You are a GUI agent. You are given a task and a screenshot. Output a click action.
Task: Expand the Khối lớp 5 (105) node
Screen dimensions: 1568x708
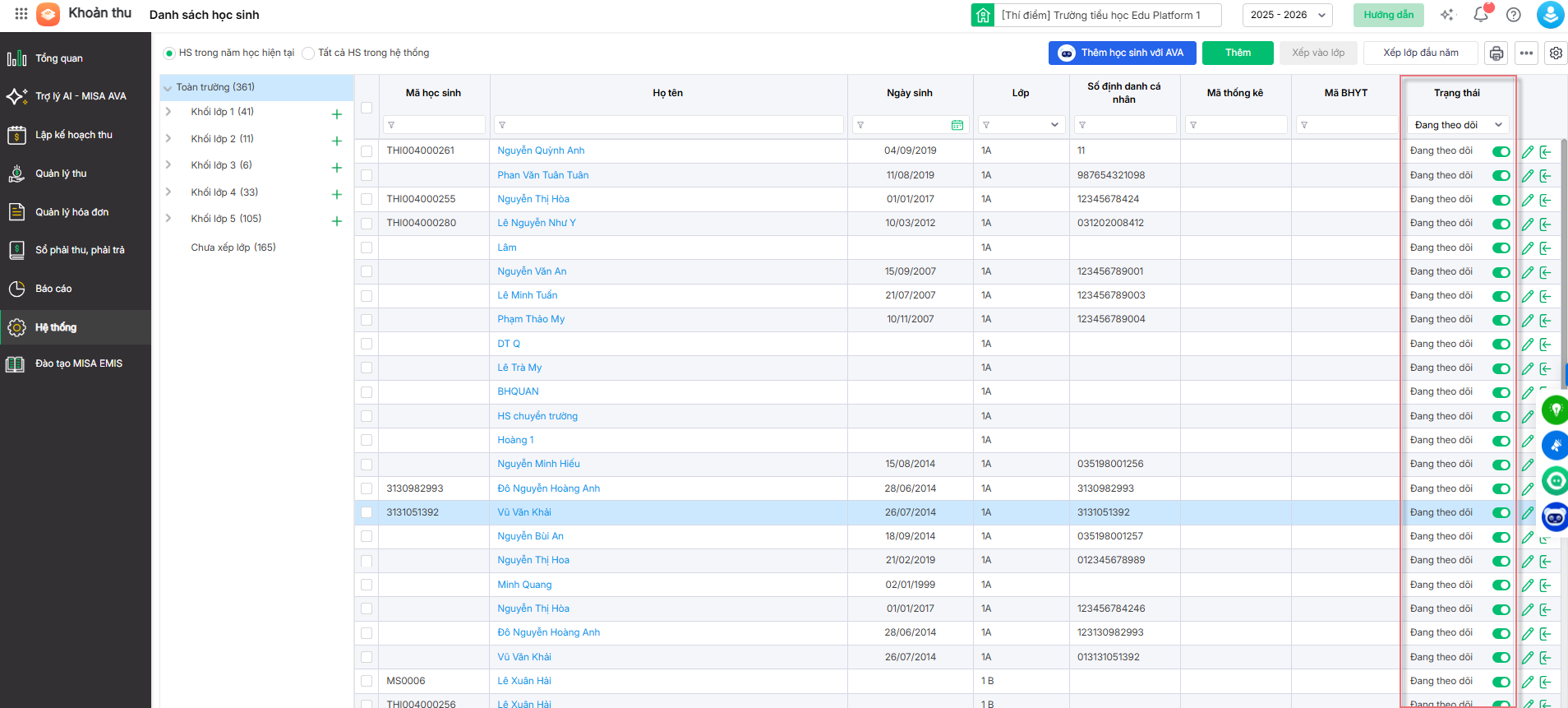pos(168,219)
